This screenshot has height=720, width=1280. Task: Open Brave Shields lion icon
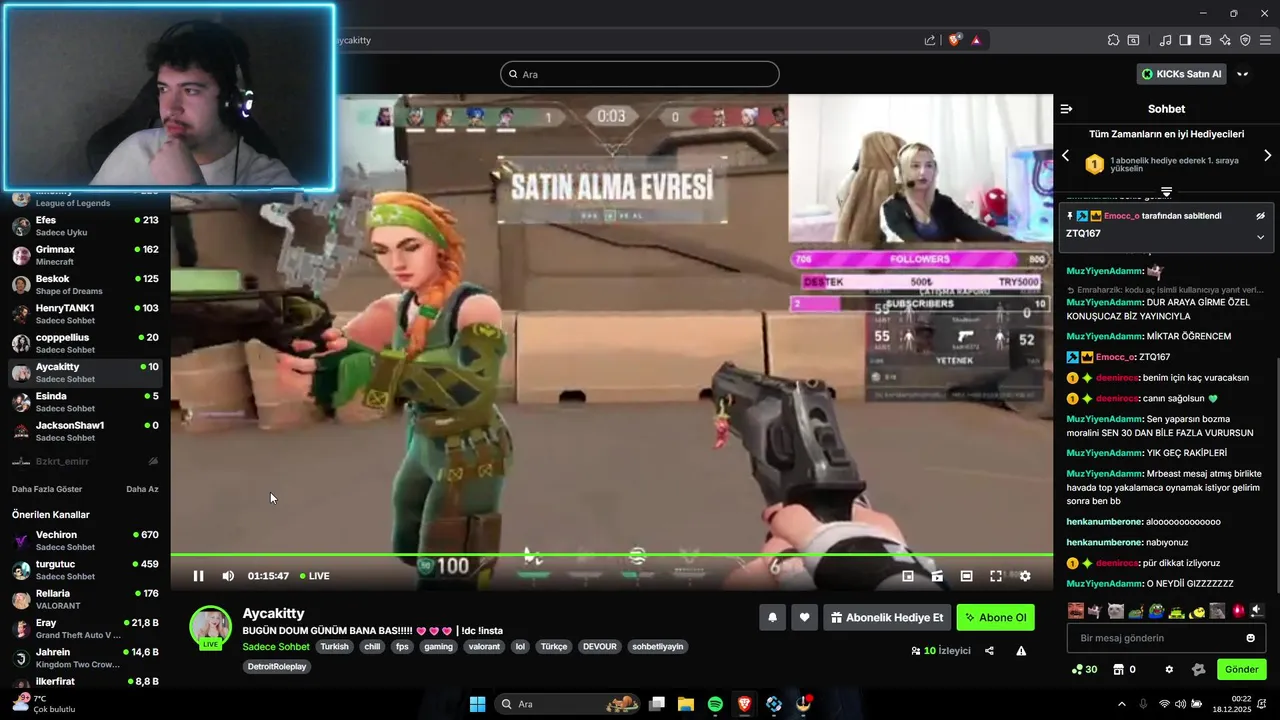pyautogui.click(x=955, y=40)
